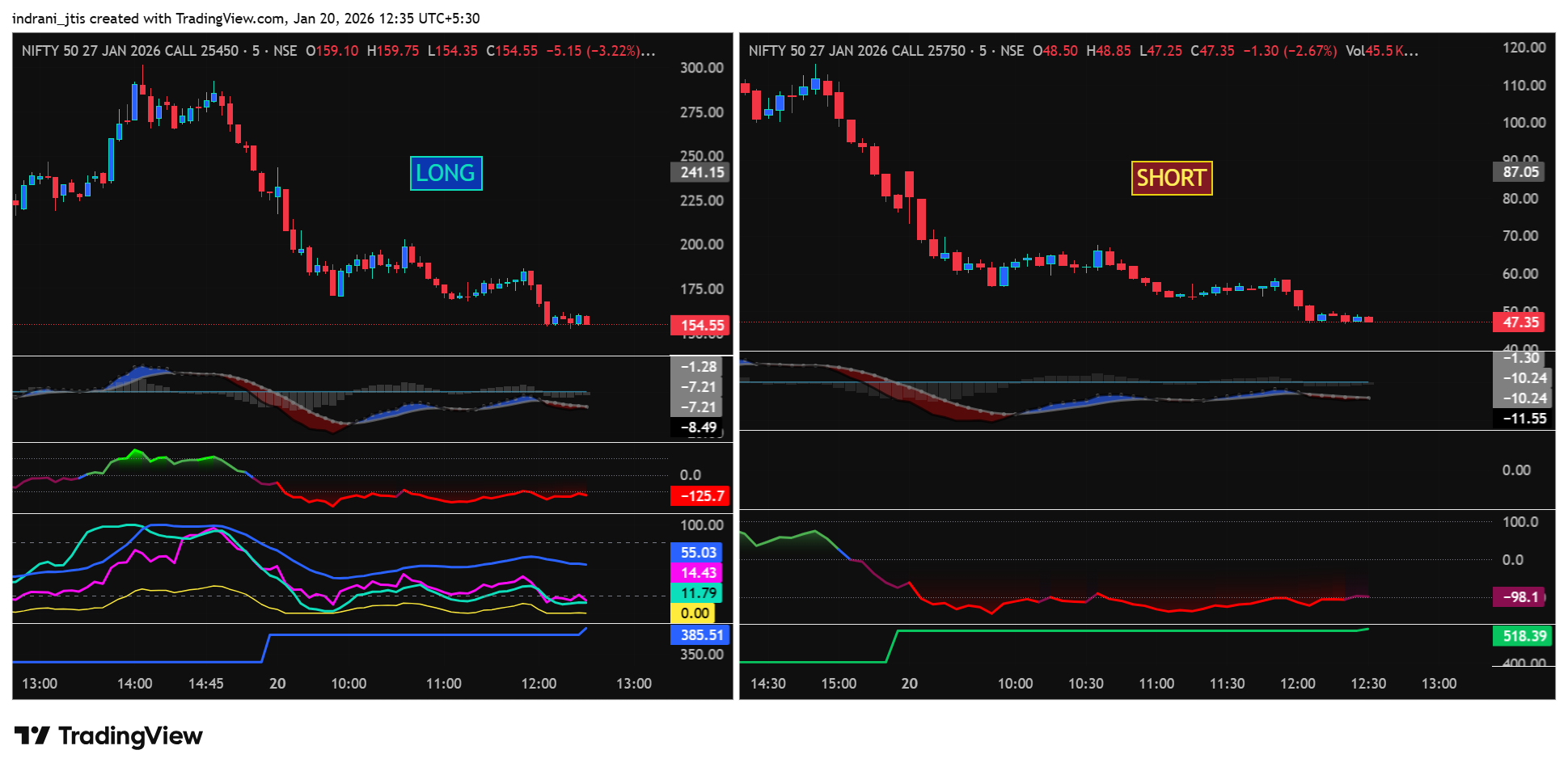Screen dimensions: 1568x771
Task: Click the grey 87.05 price tag
Action: point(1519,171)
